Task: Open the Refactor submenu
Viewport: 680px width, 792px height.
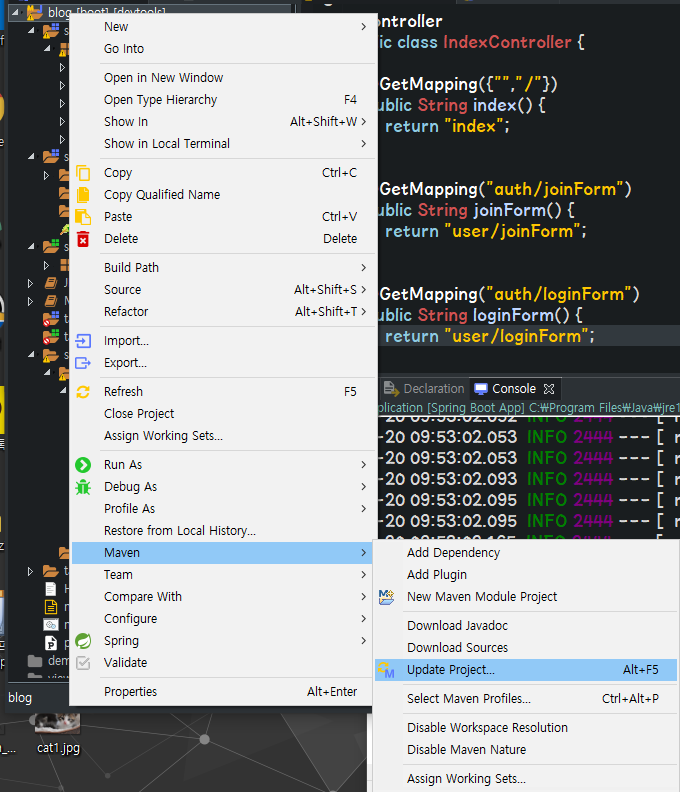Action: pos(223,312)
